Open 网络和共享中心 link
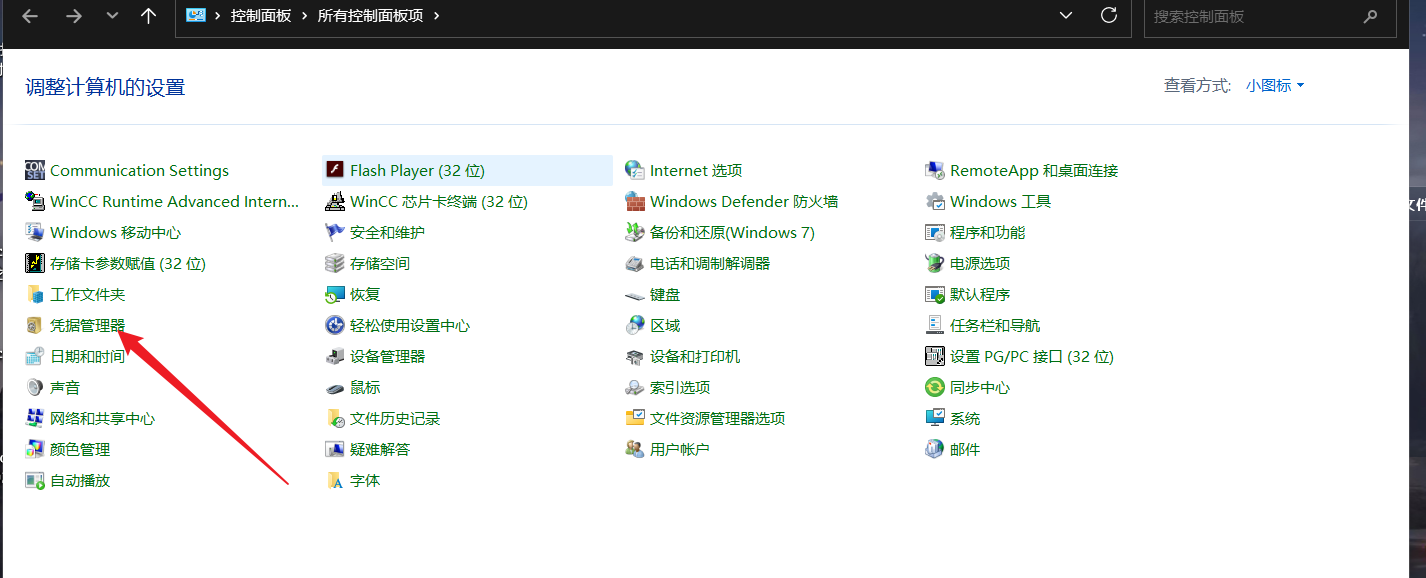Viewport: 1426px width, 578px height. coord(102,418)
